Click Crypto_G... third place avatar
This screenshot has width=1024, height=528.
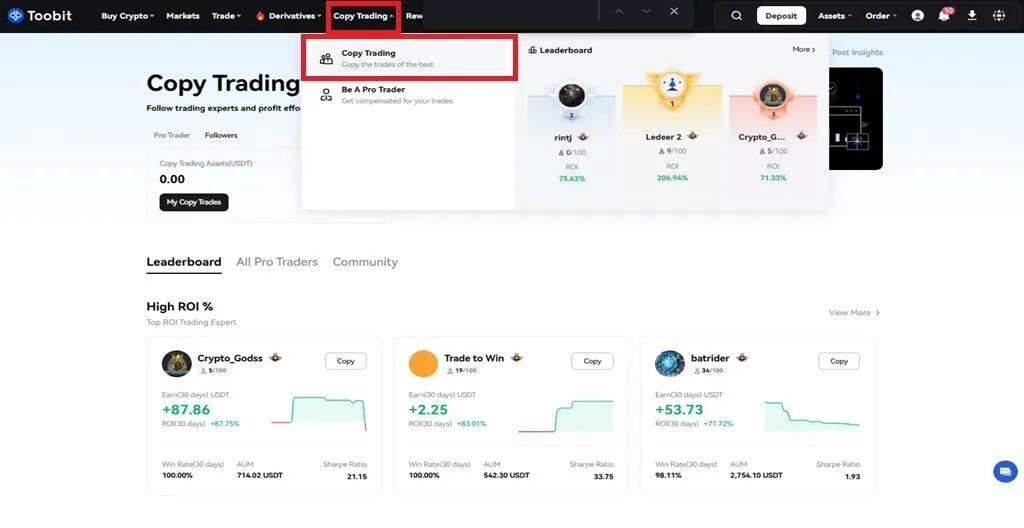[x=773, y=97]
